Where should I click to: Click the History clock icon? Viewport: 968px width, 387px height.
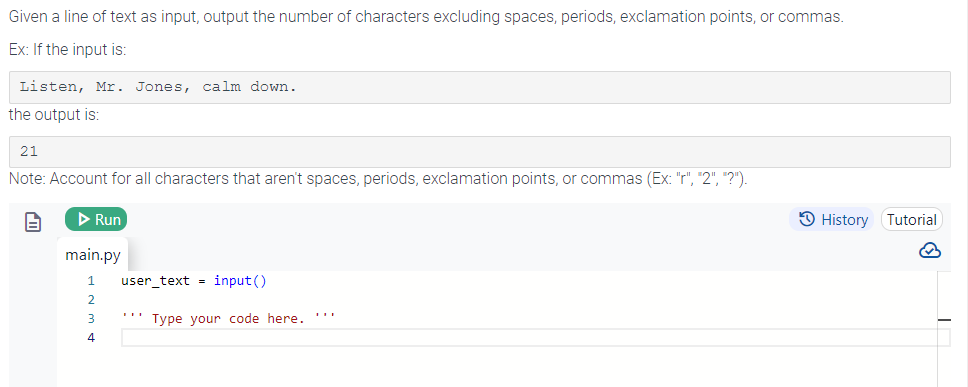click(806, 219)
